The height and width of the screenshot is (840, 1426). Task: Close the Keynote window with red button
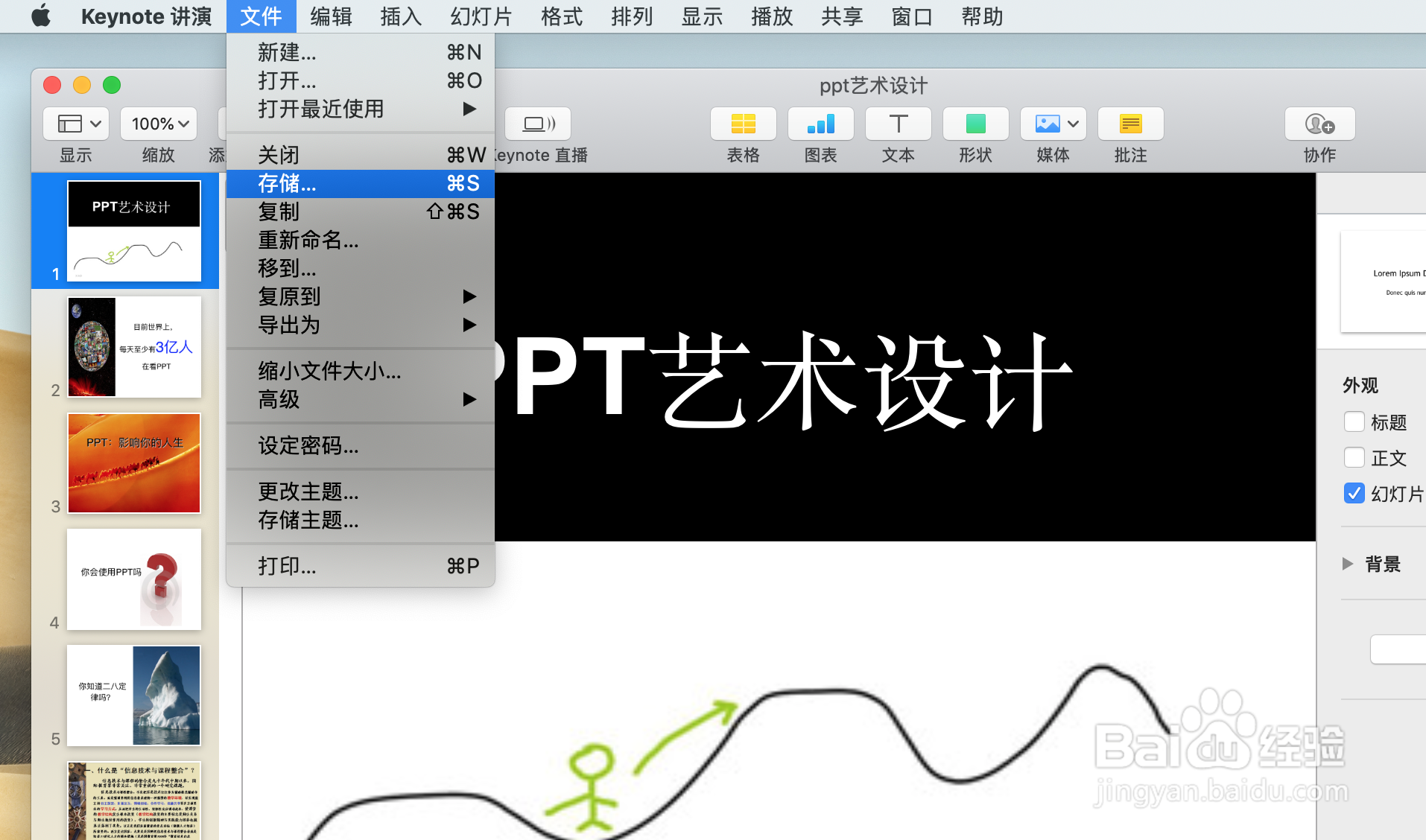click(x=52, y=85)
